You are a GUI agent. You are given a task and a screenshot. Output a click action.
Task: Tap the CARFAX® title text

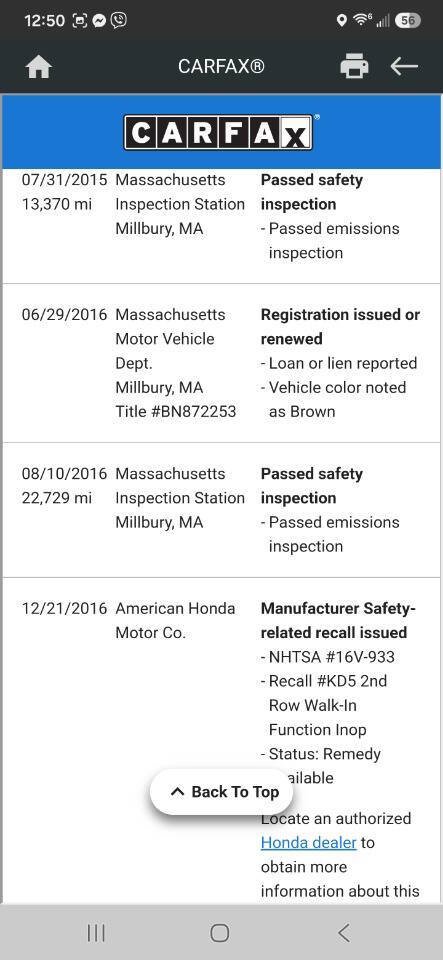click(x=222, y=66)
